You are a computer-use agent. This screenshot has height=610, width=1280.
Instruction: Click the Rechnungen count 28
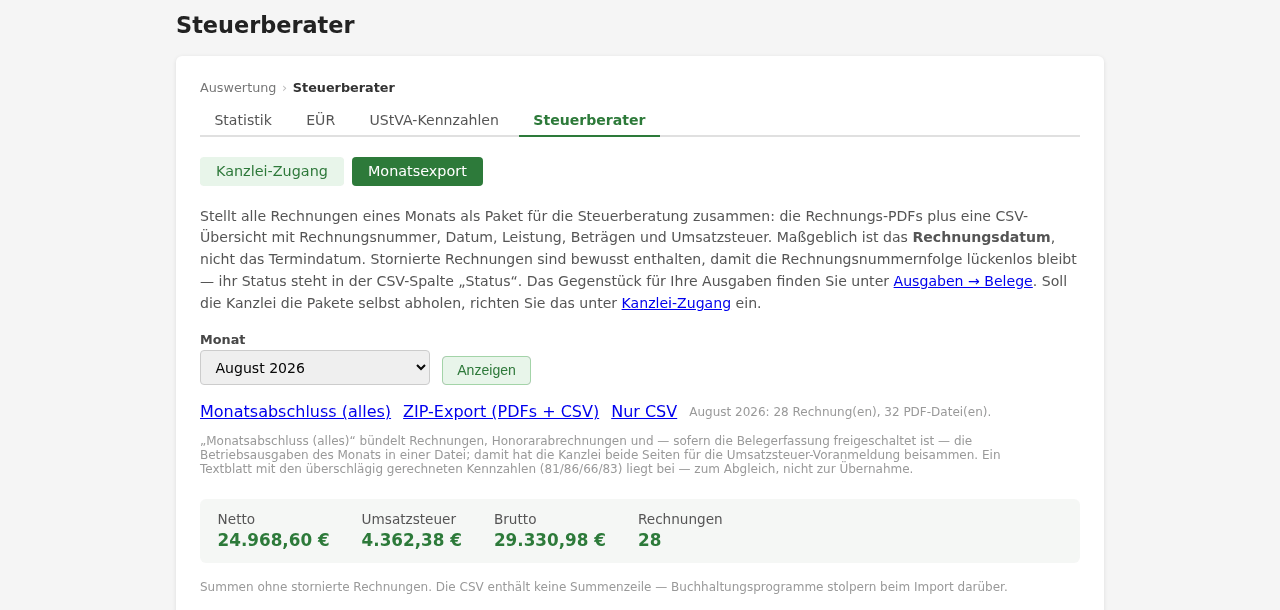click(x=650, y=540)
